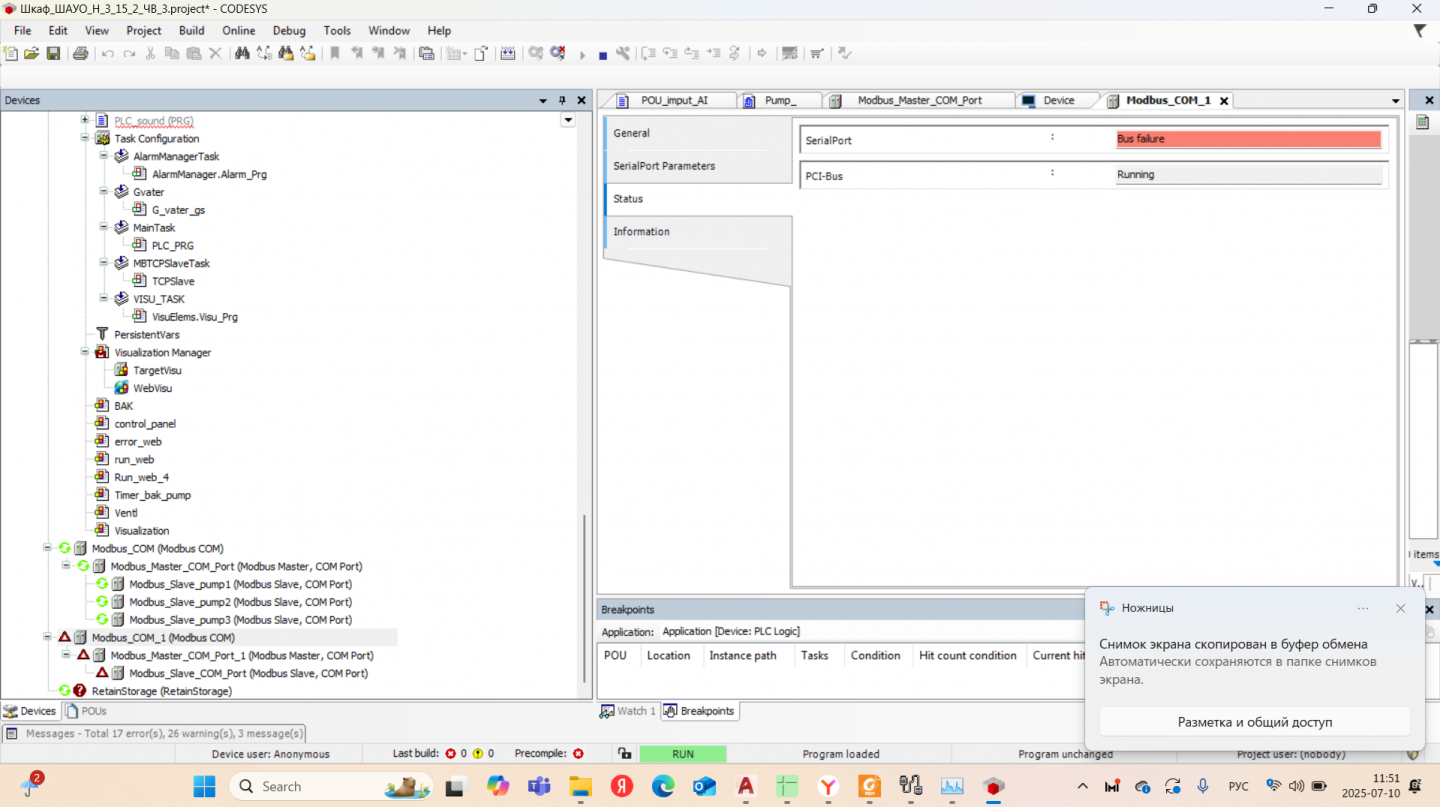Open the Devices panel dropdown arrow

pos(543,100)
